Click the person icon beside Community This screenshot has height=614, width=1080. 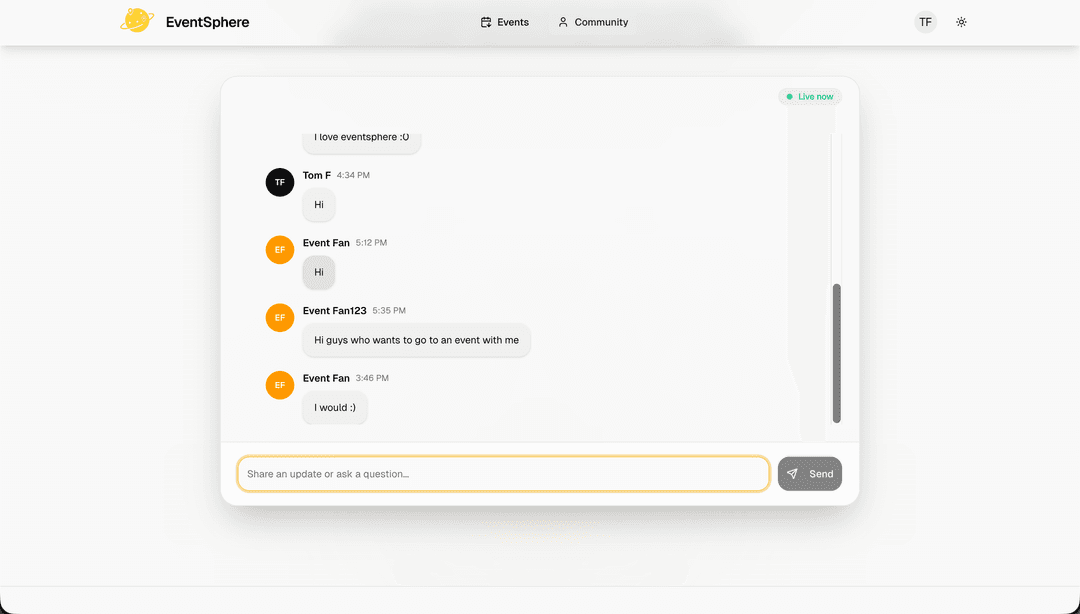pyautogui.click(x=562, y=21)
